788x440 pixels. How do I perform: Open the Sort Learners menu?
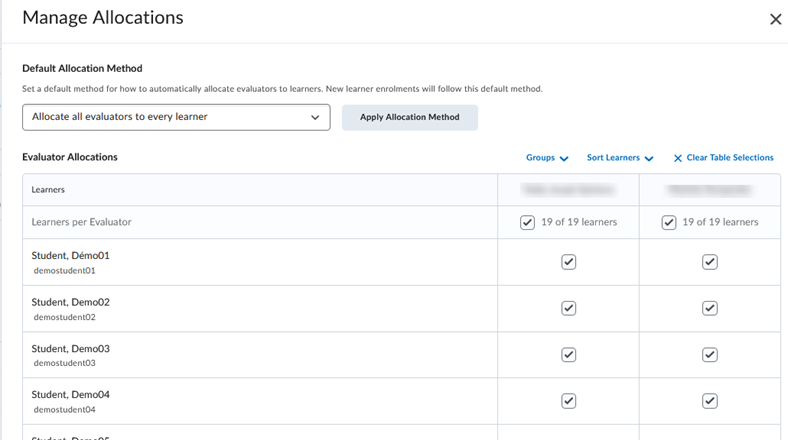click(x=619, y=158)
